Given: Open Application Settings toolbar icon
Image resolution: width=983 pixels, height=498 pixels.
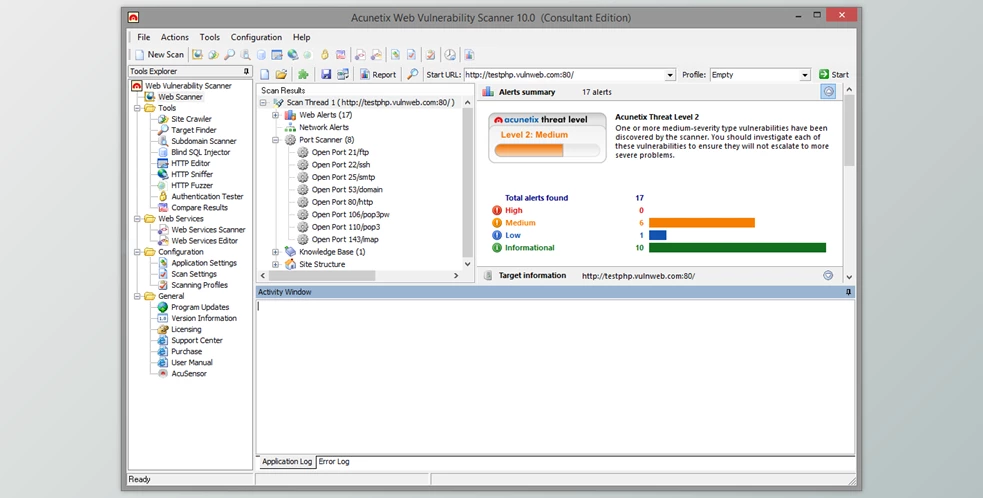Looking at the screenshot, I should point(396,55).
